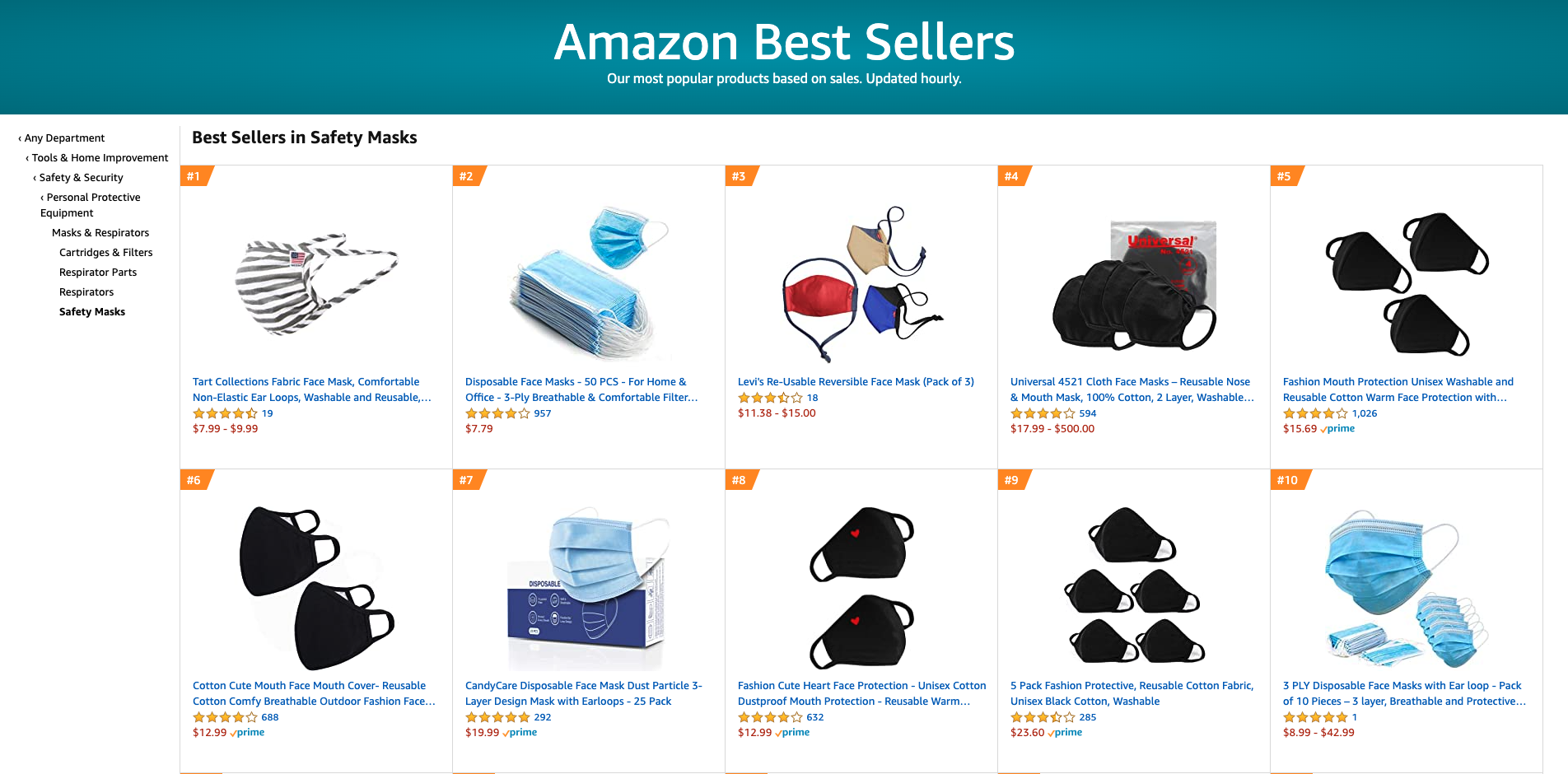The height and width of the screenshot is (774, 1568).
Task: Open the Levi's reversible mask product image
Action: (861, 284)
